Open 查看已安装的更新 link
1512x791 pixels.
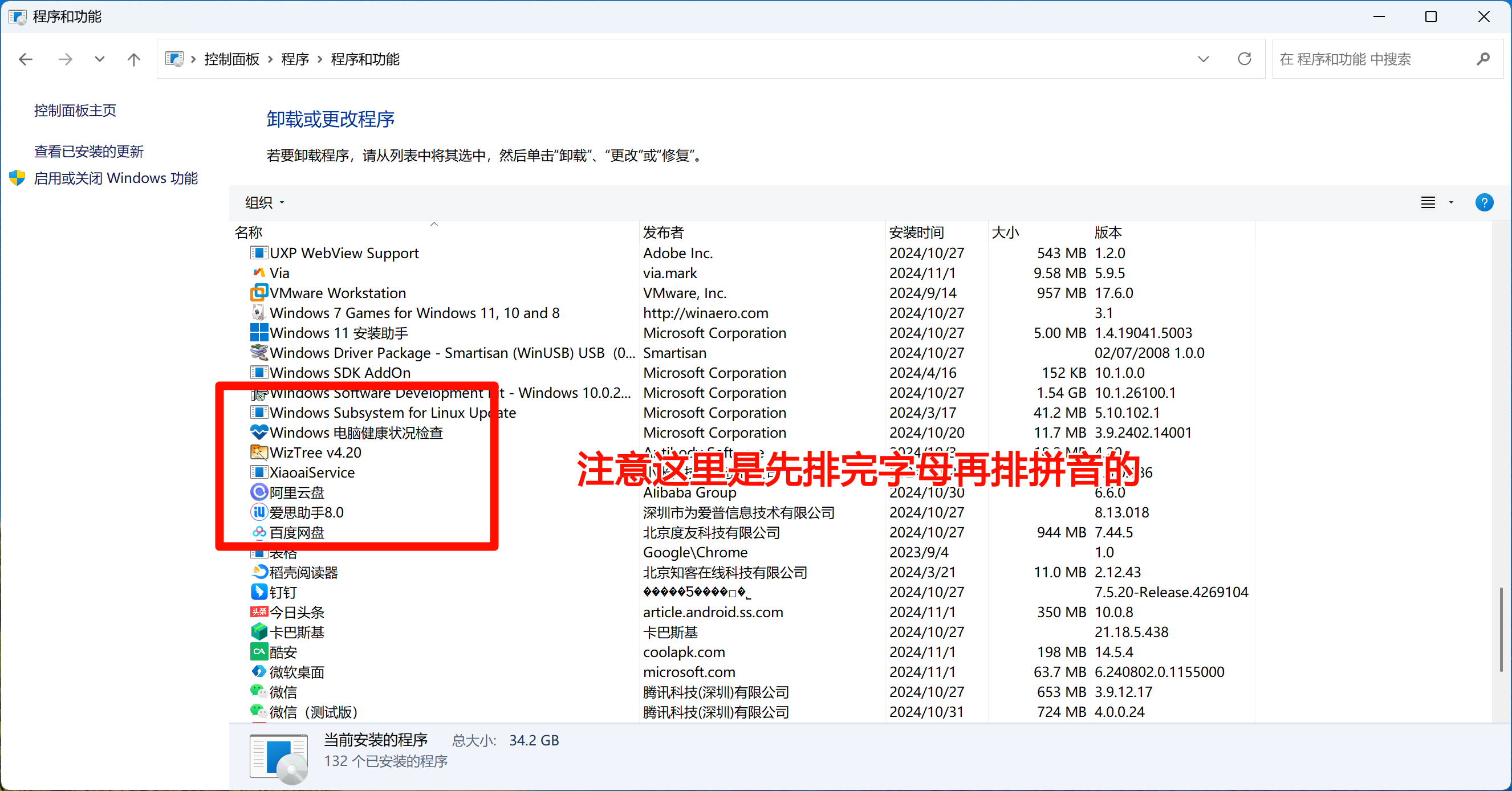coord(88,152)
